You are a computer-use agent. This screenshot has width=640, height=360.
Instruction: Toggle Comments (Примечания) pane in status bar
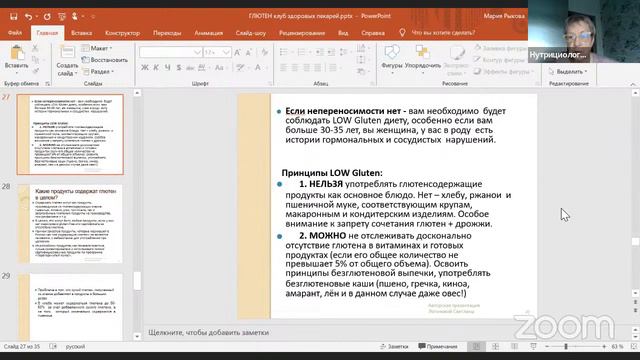[438, 347]
